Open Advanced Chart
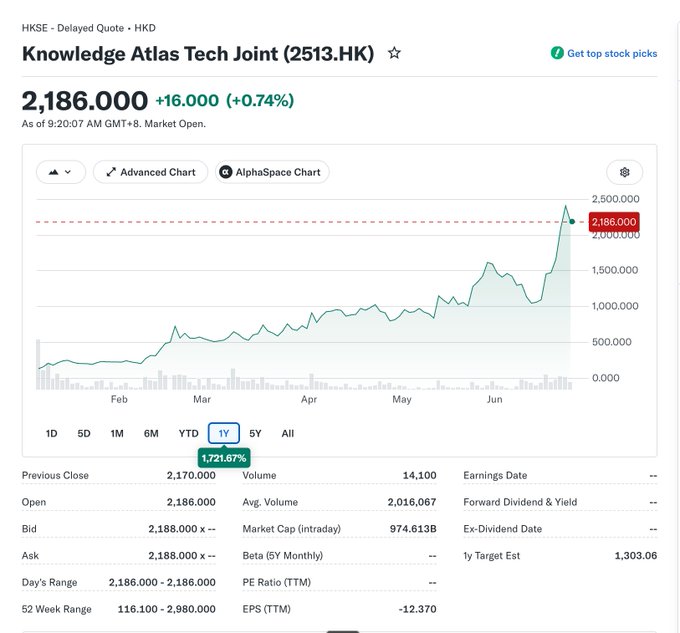The height and width of the screenshot is (633, 680). pyautogui.click(x=150, y=172)
